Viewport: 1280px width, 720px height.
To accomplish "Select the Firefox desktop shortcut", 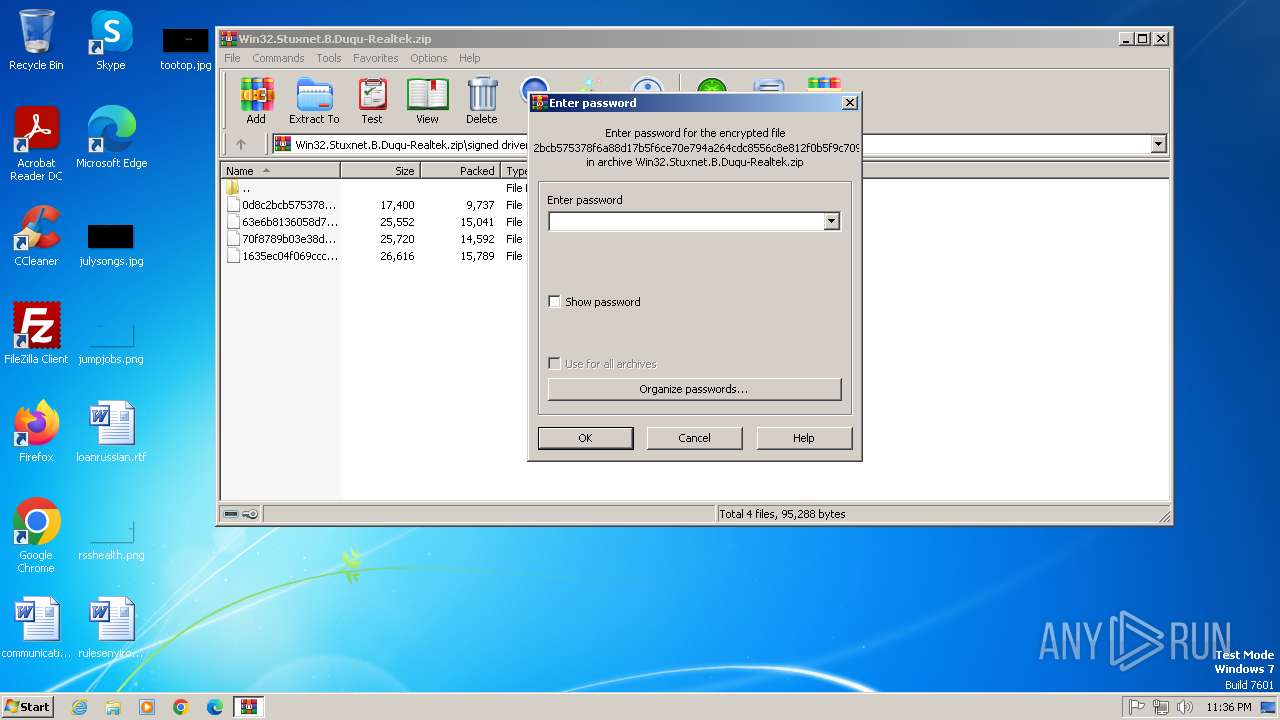I will point(36,432).
